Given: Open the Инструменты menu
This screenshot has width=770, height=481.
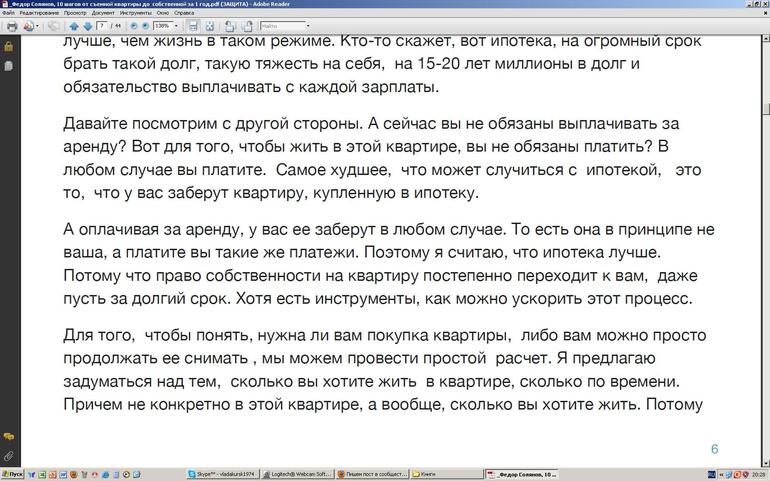Looking at the screenshot, I should [135, 13].
